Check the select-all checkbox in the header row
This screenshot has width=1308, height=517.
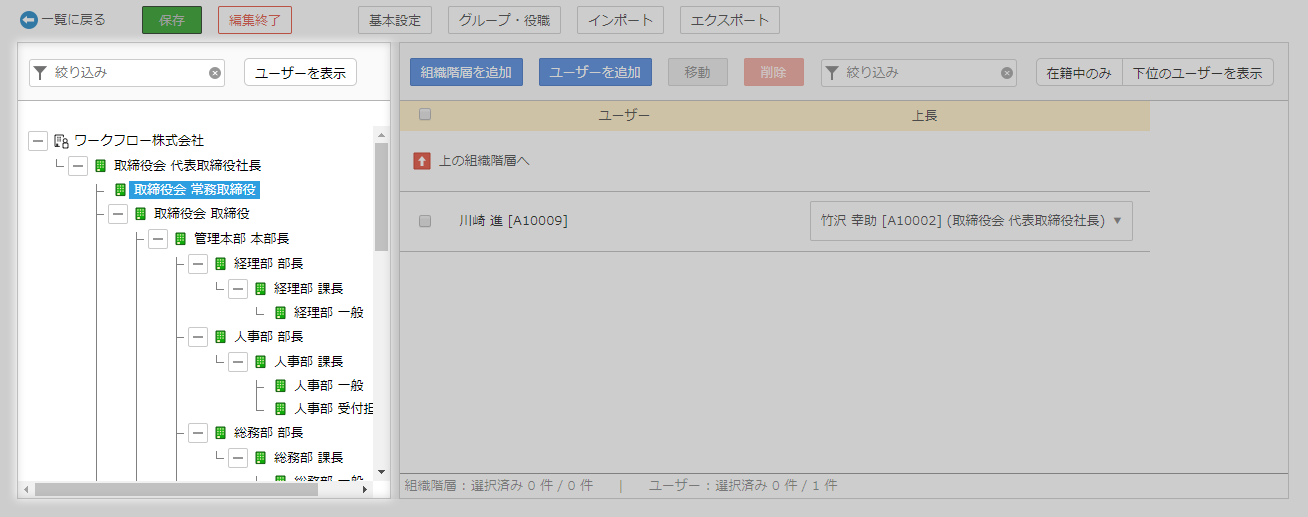(x=425, y=115)
